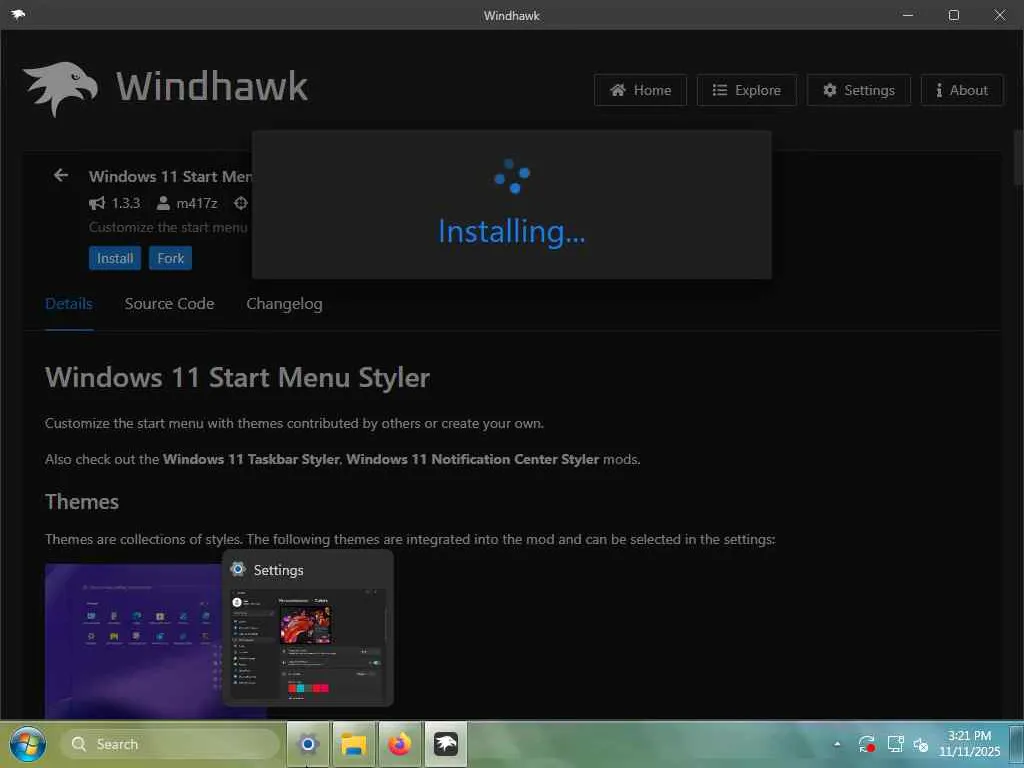Open the Explore mods page
Screen dimensions: 1024x768
tap(746, 90)
